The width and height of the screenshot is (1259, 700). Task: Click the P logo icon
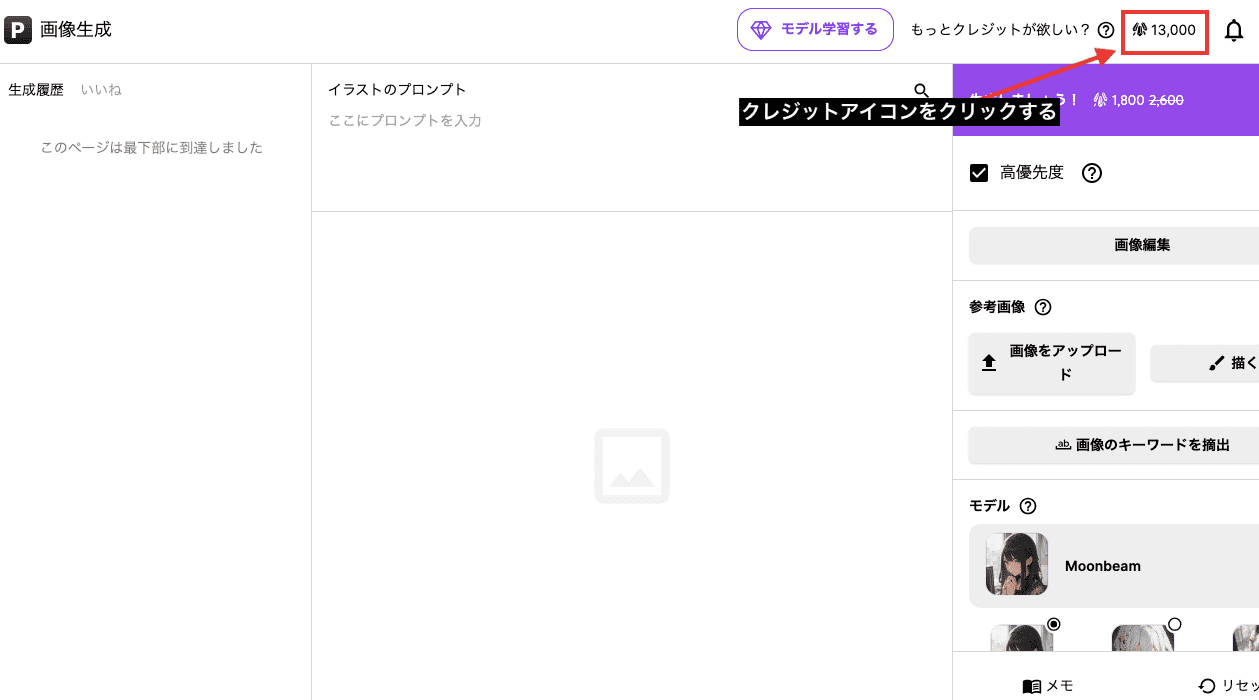pos(18,30)
